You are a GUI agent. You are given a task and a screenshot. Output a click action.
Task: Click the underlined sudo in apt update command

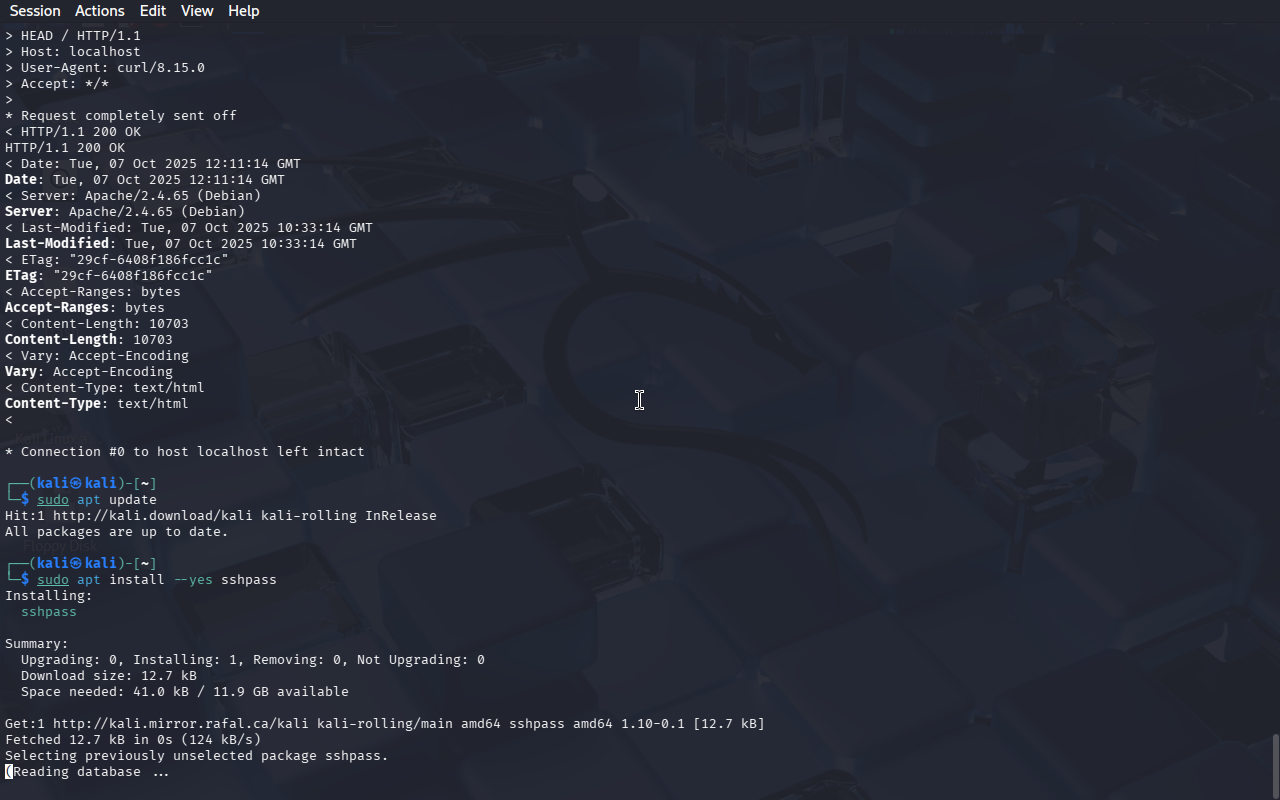click(53, 500)
